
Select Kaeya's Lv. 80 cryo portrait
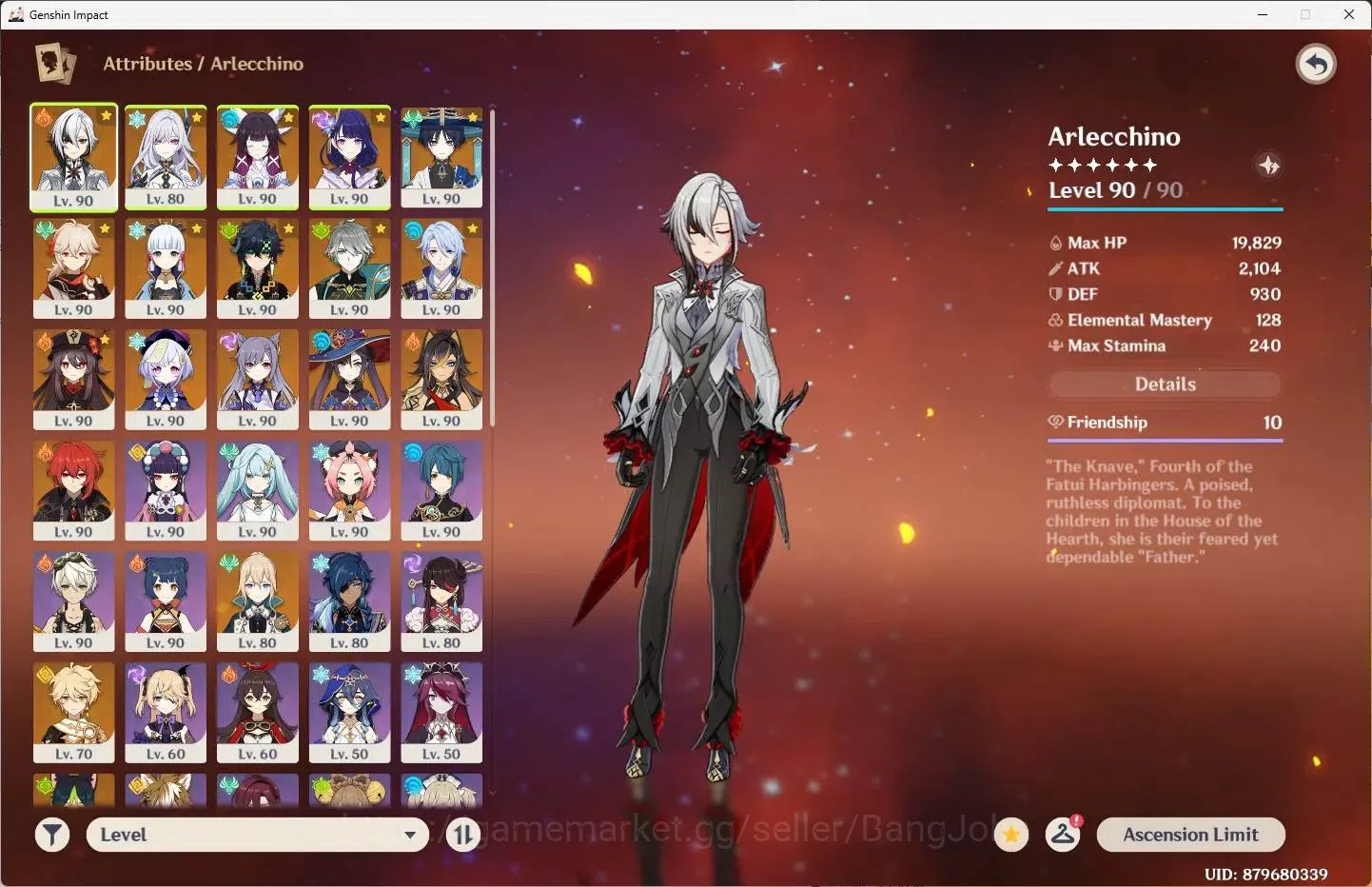tap(349, 602)
